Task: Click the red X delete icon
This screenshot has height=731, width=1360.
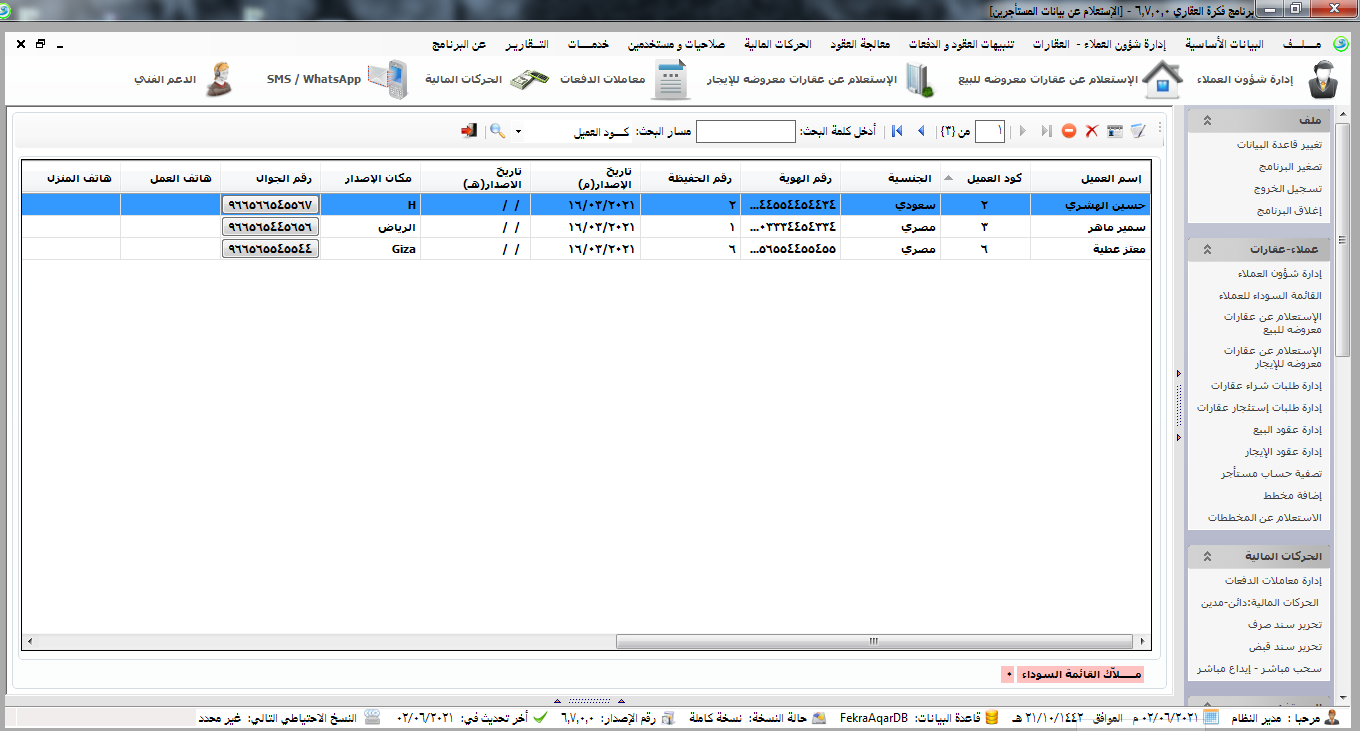Action: click(x=1092, y=131)
